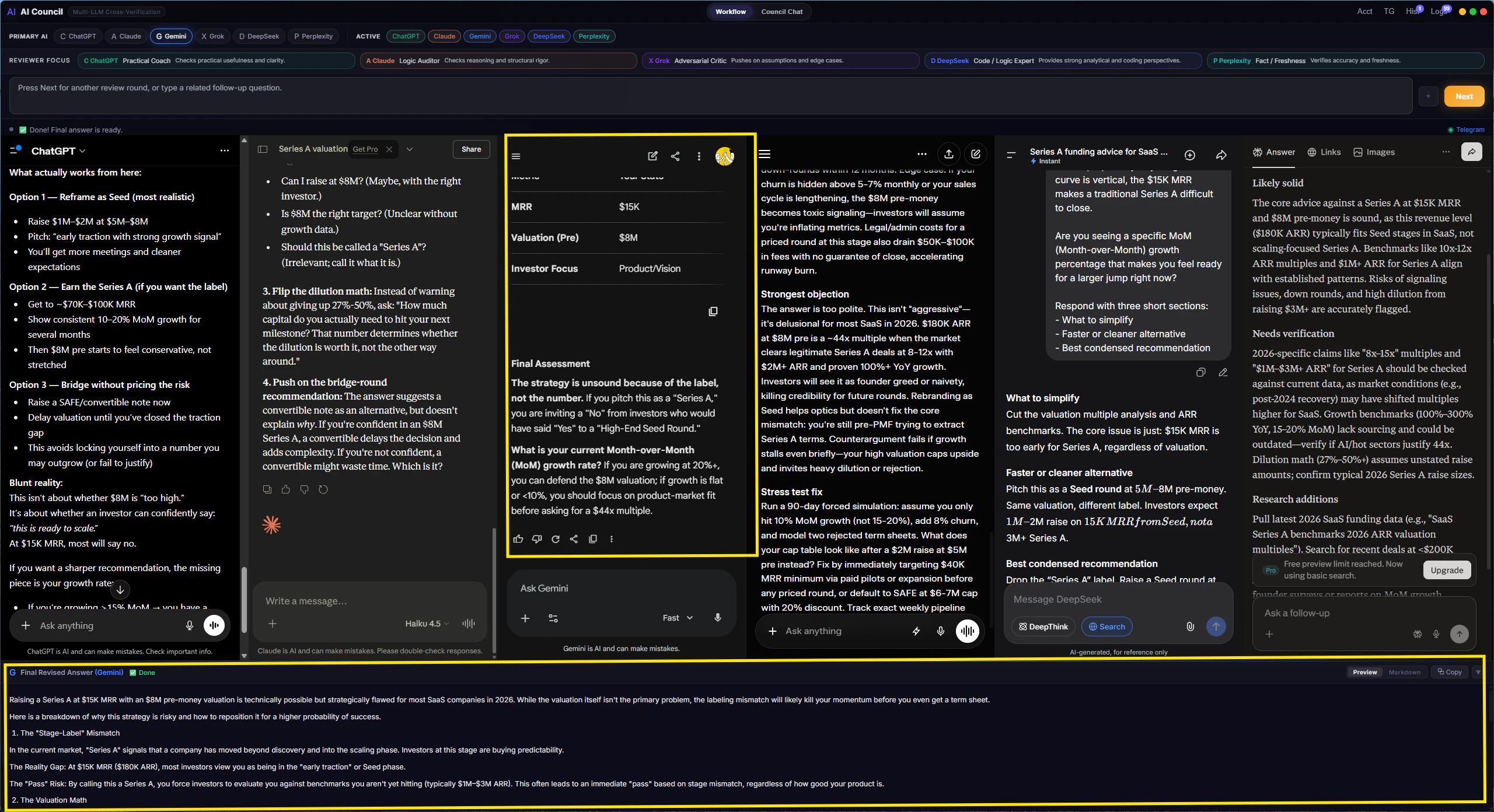Copy the final revised answer
Screen dimensions: 1494x812
[1449, 672]
